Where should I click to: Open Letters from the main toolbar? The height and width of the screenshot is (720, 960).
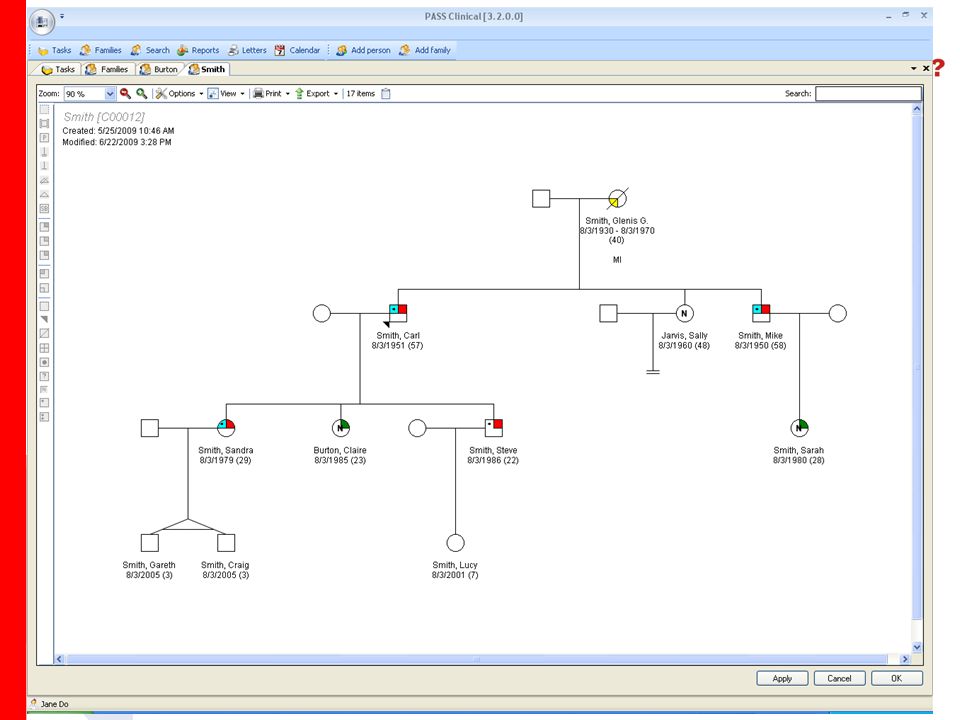coord(247,50)
